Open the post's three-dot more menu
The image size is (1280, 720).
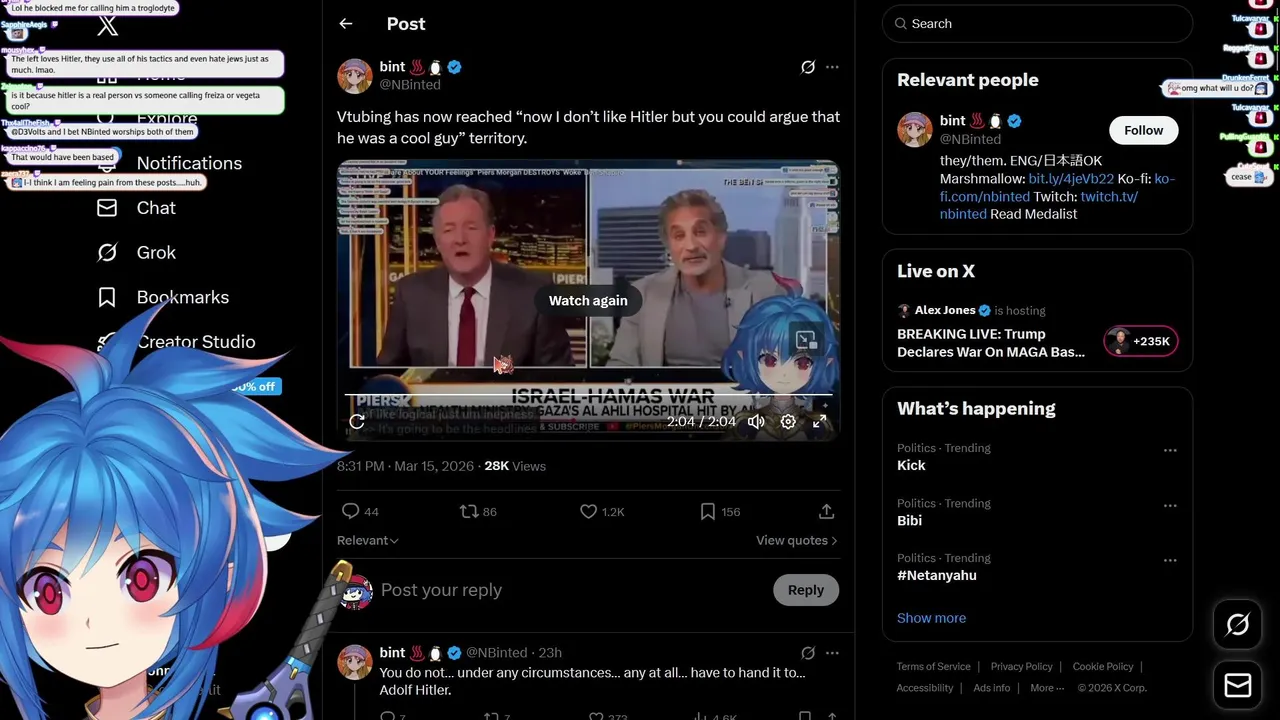(832, 67)
